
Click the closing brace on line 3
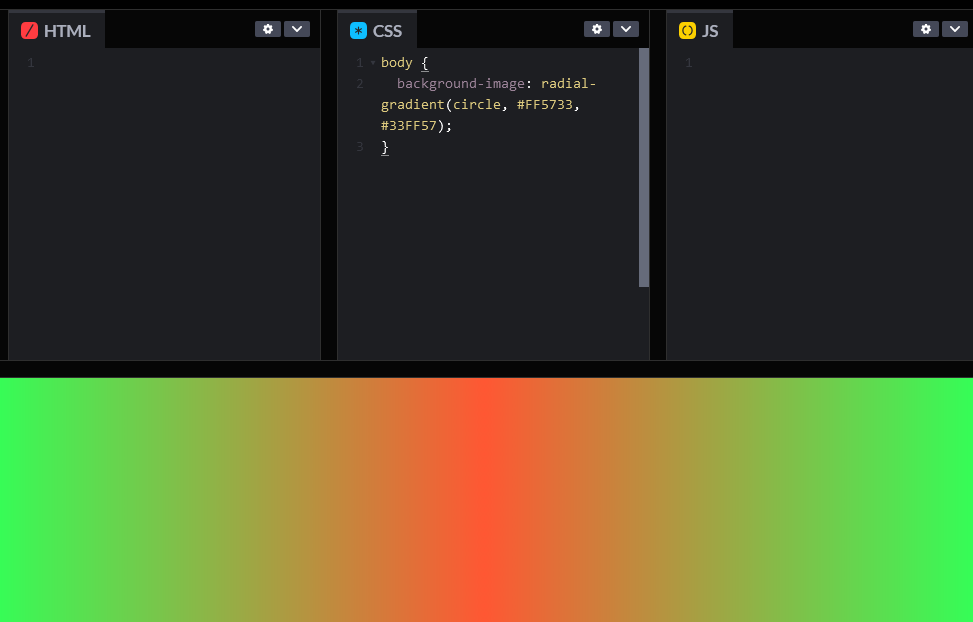click(385, 147)
